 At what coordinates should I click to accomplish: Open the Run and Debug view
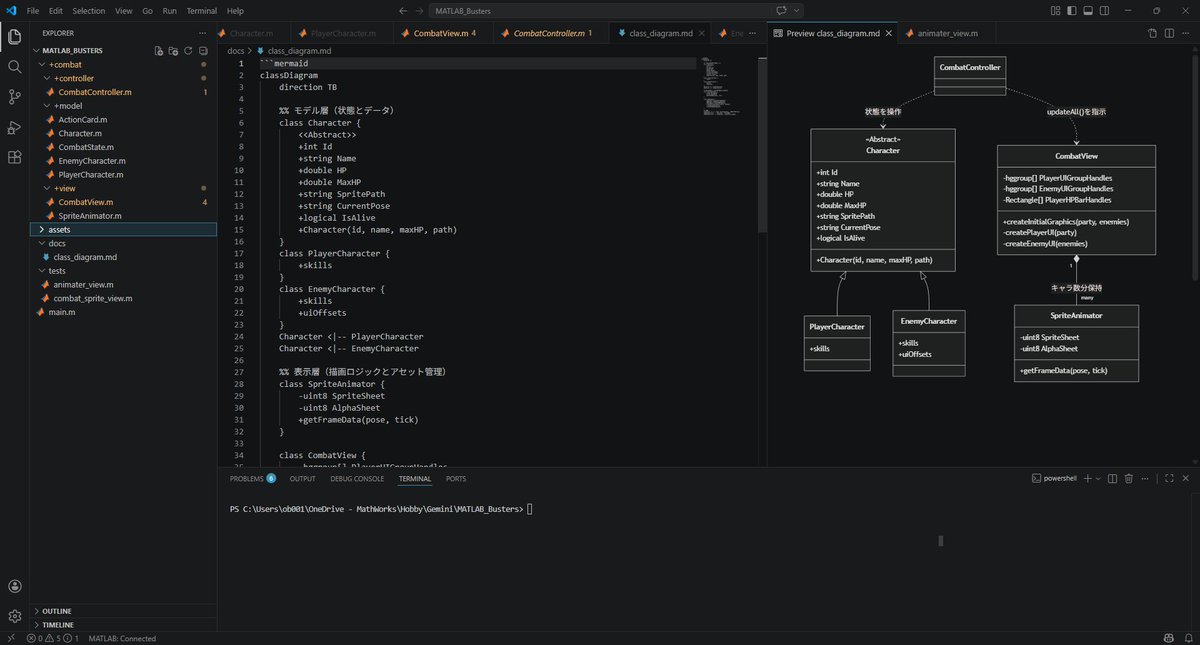(x=14, y=127)
